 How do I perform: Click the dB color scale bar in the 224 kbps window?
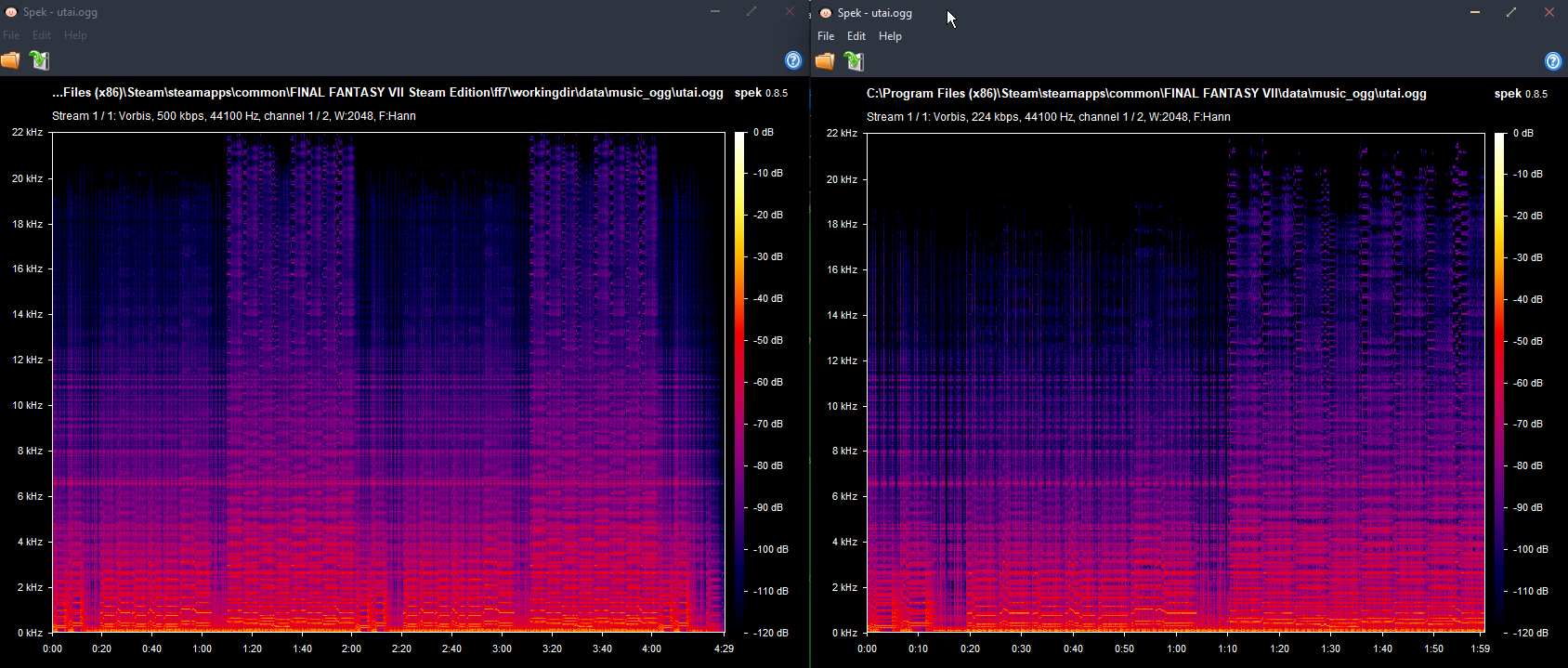1499,381
